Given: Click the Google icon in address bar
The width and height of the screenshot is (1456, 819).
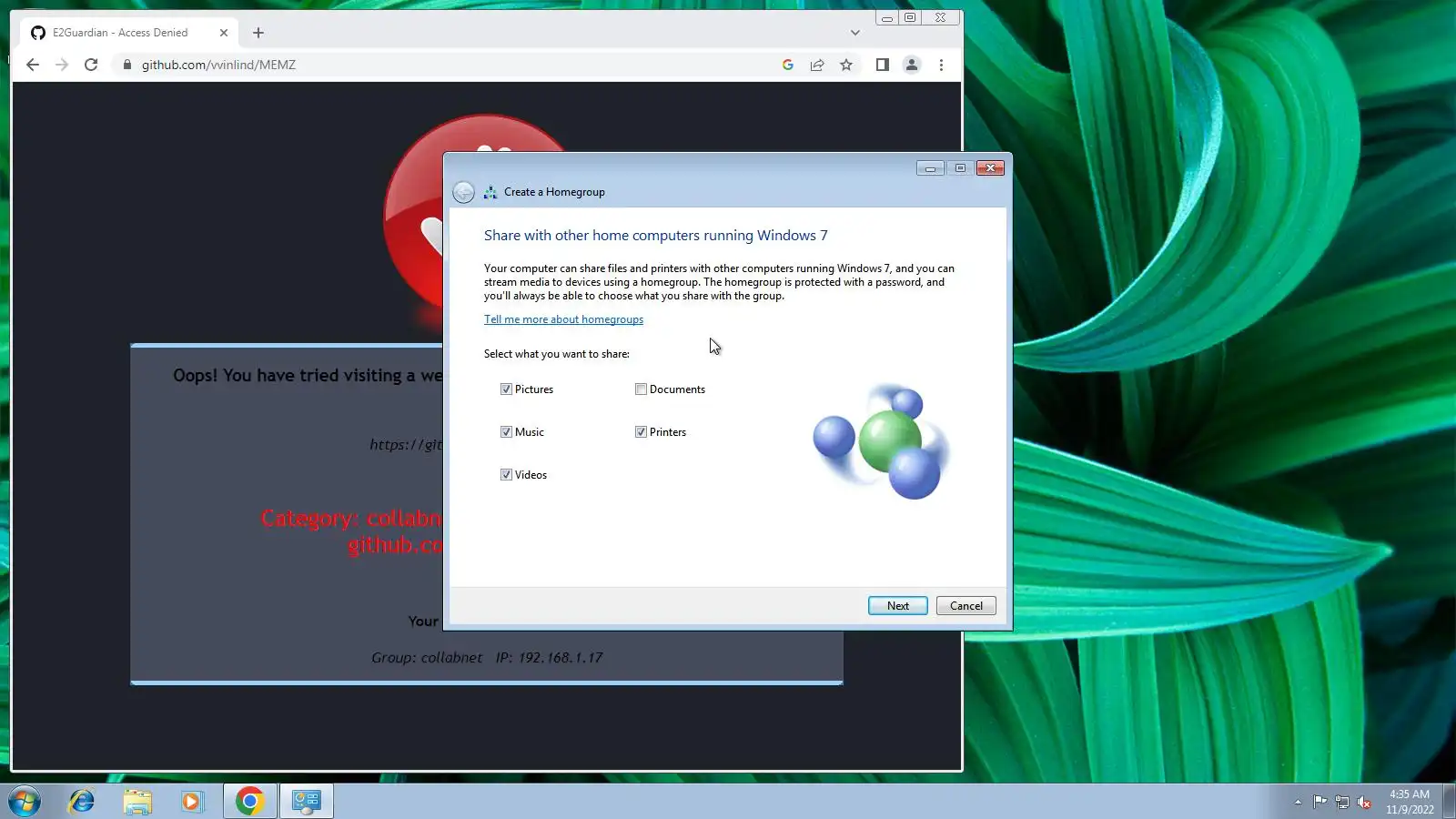Looking at the screenshot, I should pos(788,65).
